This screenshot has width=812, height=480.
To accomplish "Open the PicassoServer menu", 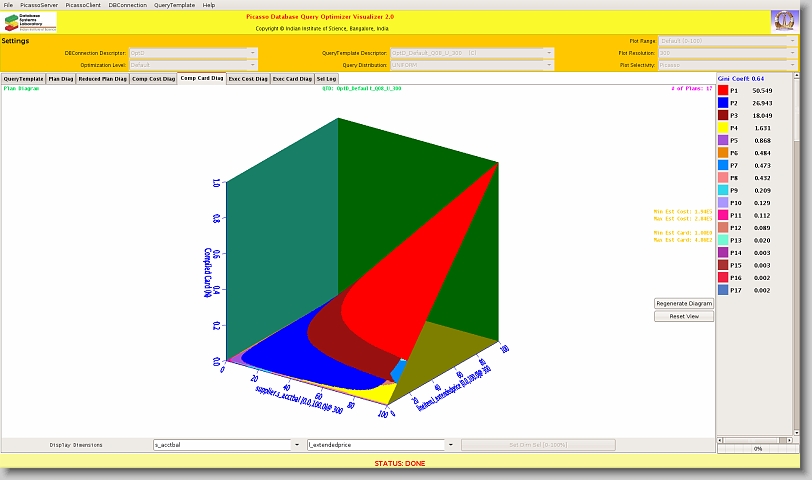I will pyautogui.click(x=39, y=5).
